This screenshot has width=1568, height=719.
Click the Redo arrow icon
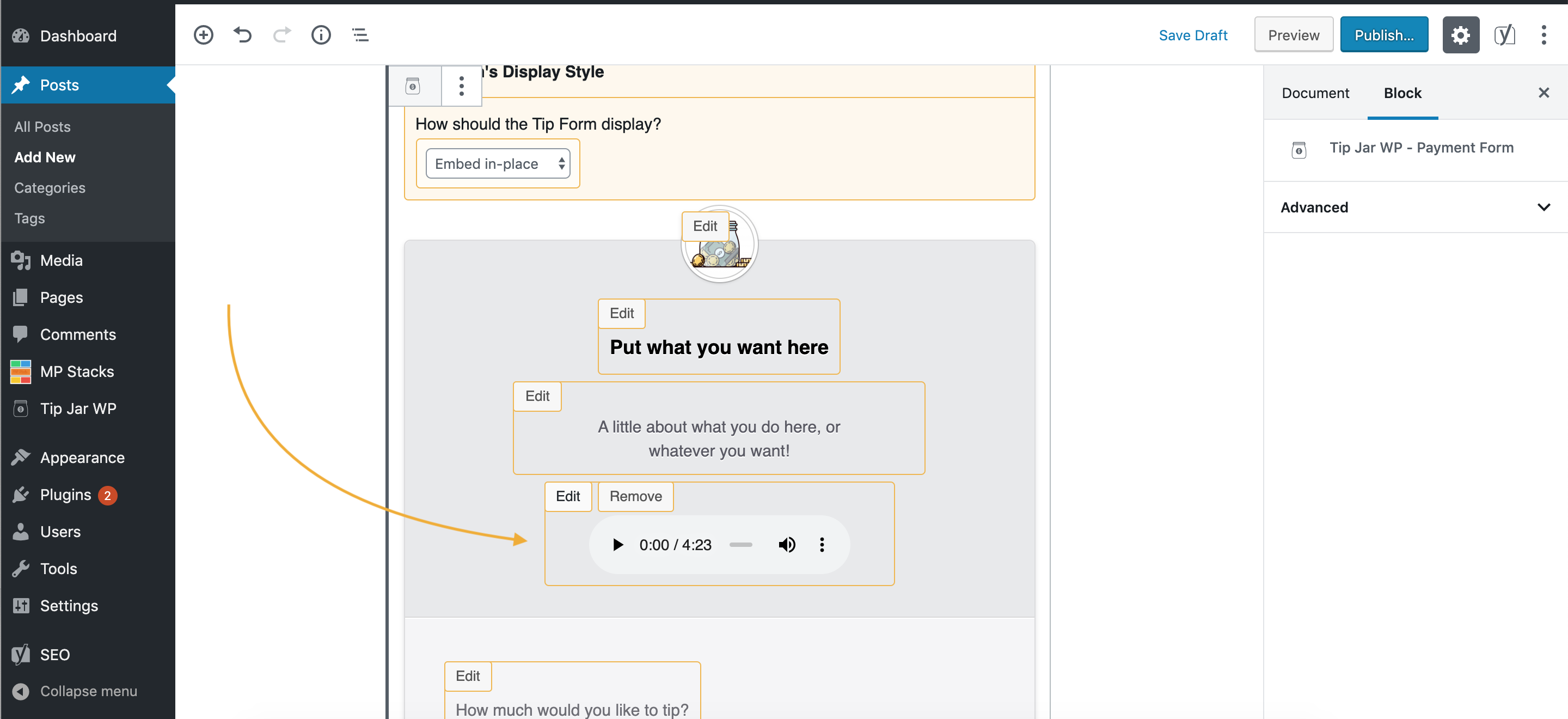coord(282,35)
